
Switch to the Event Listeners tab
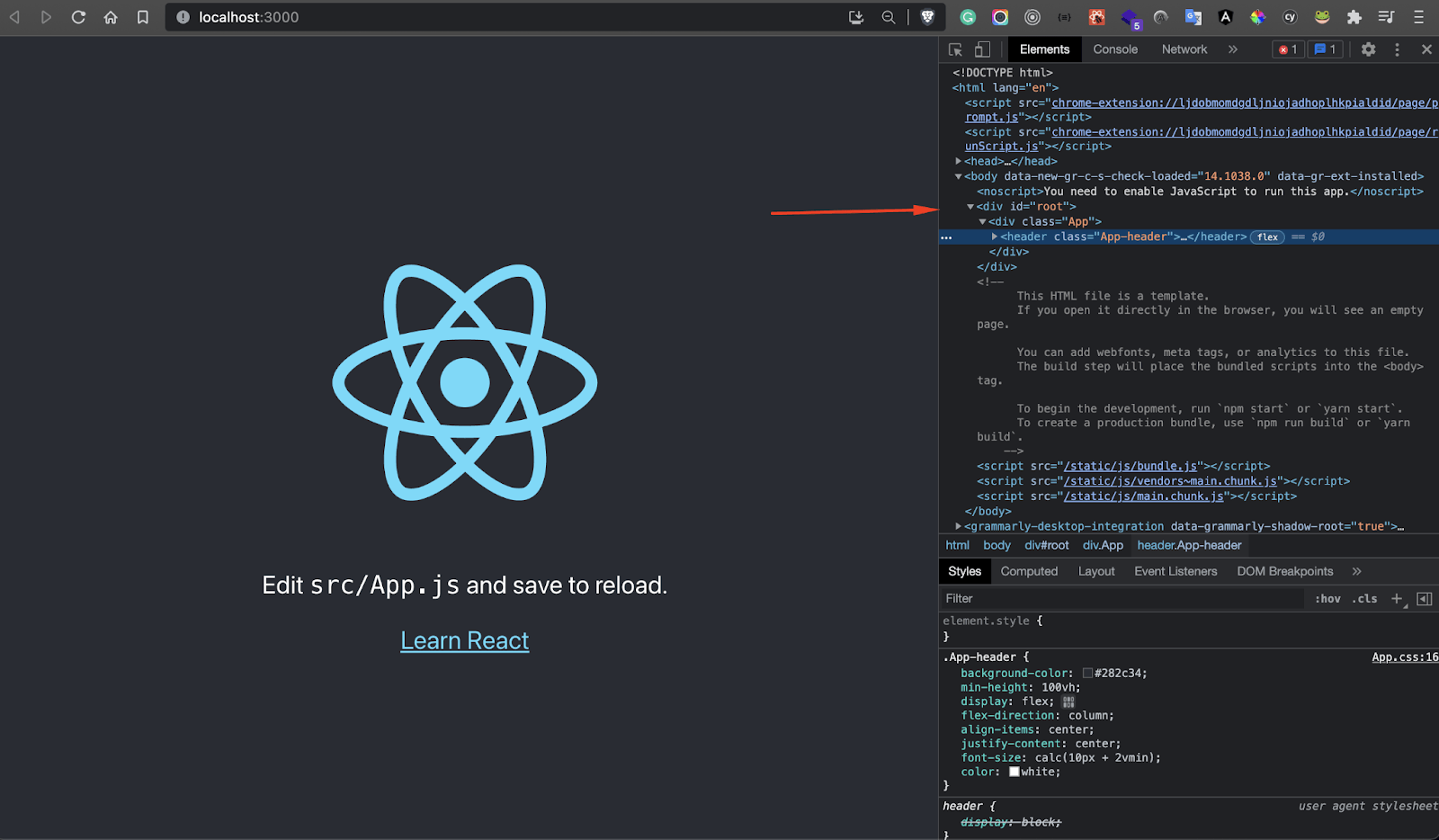(x=1175, y=571)
